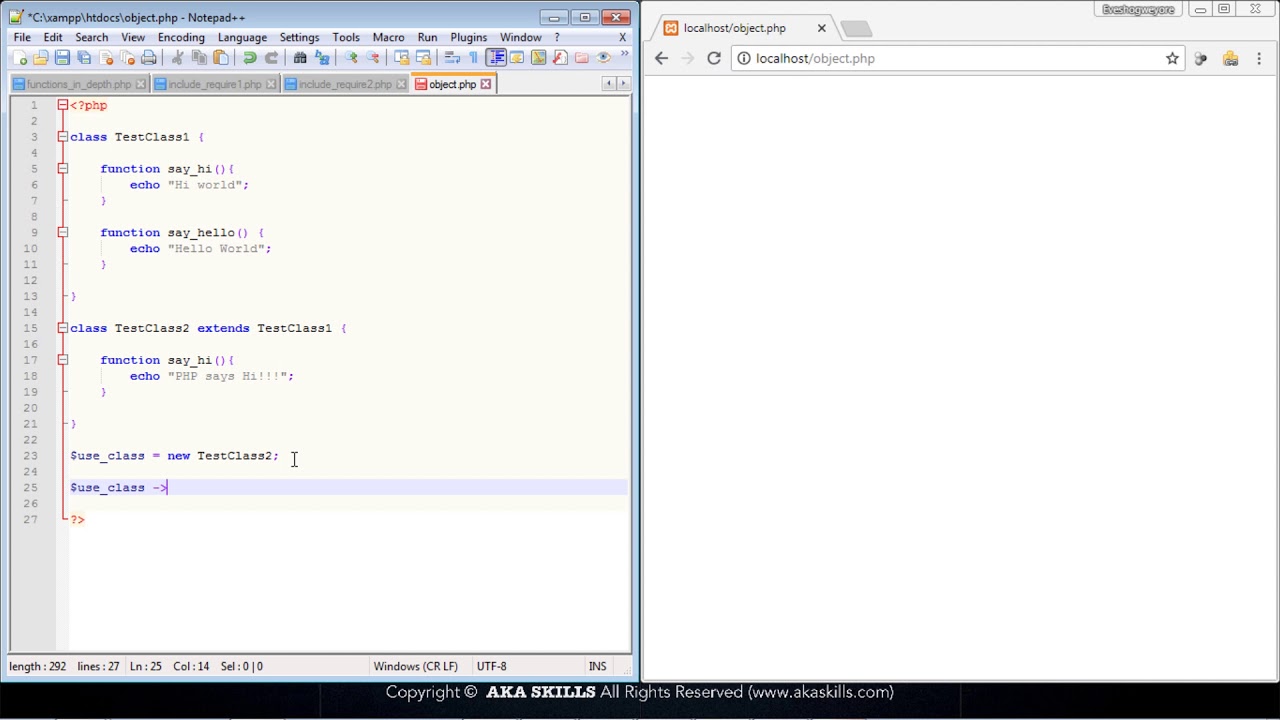Open the Language menu

(242, 37)
